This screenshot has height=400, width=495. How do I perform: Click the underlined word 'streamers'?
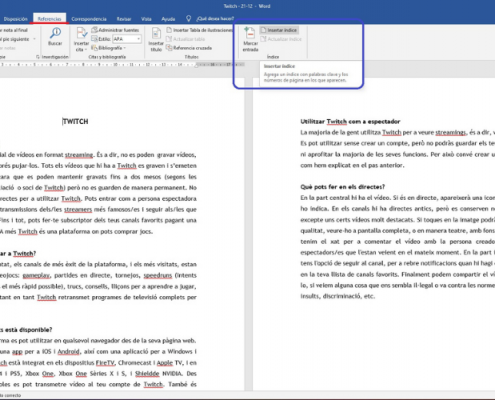point(78,209)
